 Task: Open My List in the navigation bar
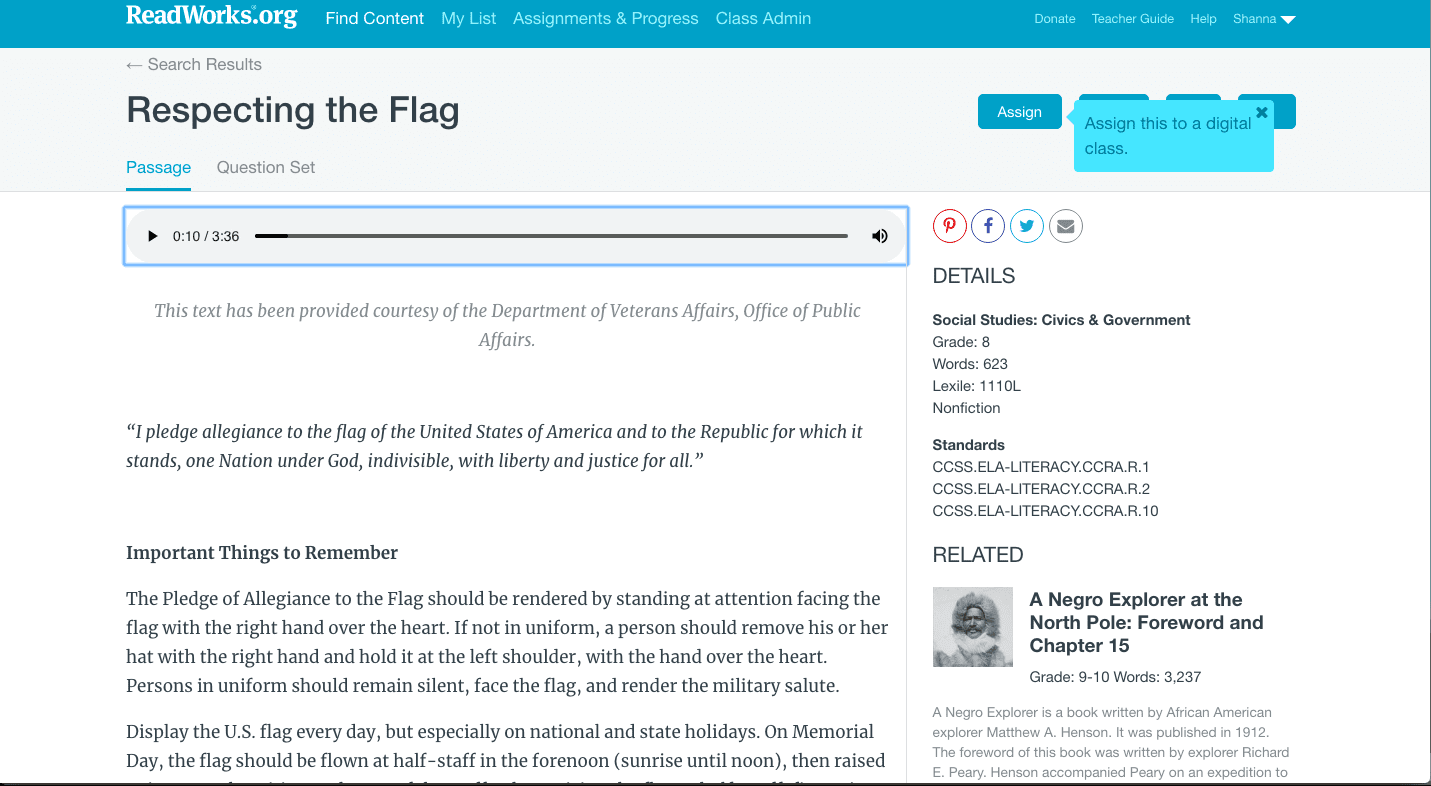click(469, 18)
